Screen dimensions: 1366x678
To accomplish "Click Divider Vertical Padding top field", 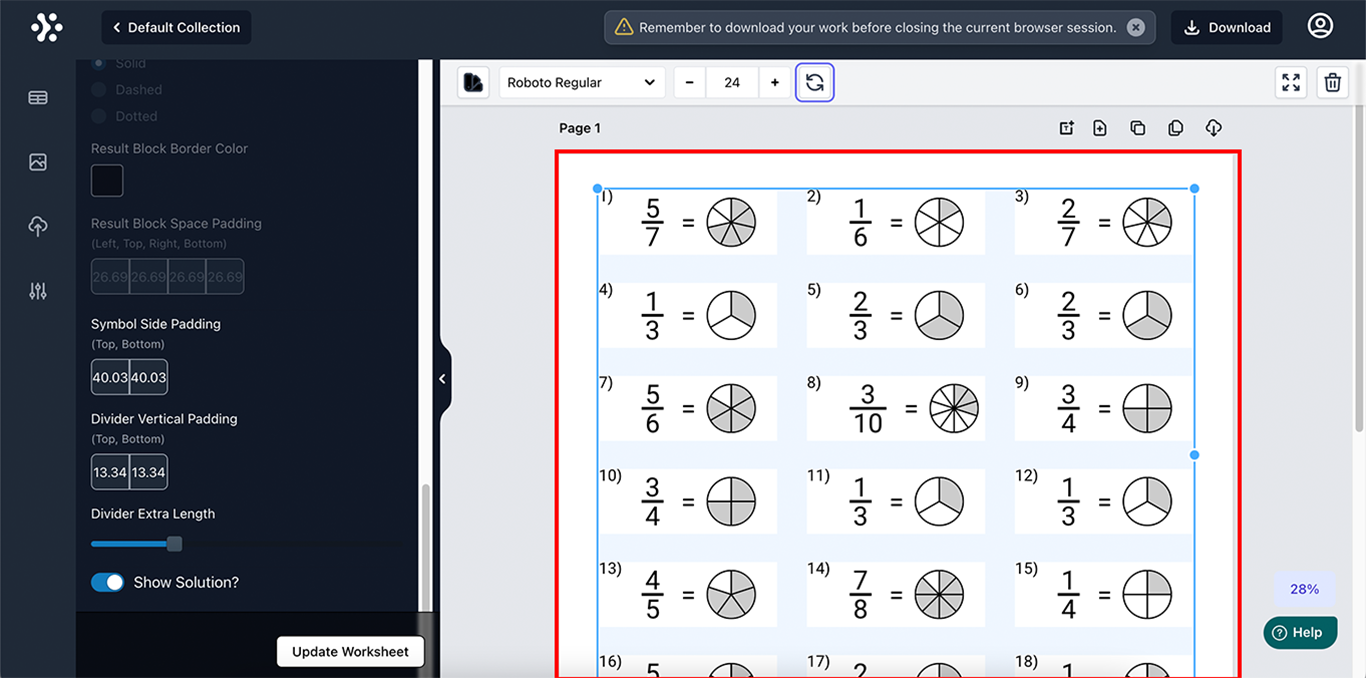I will click(110, 472).
